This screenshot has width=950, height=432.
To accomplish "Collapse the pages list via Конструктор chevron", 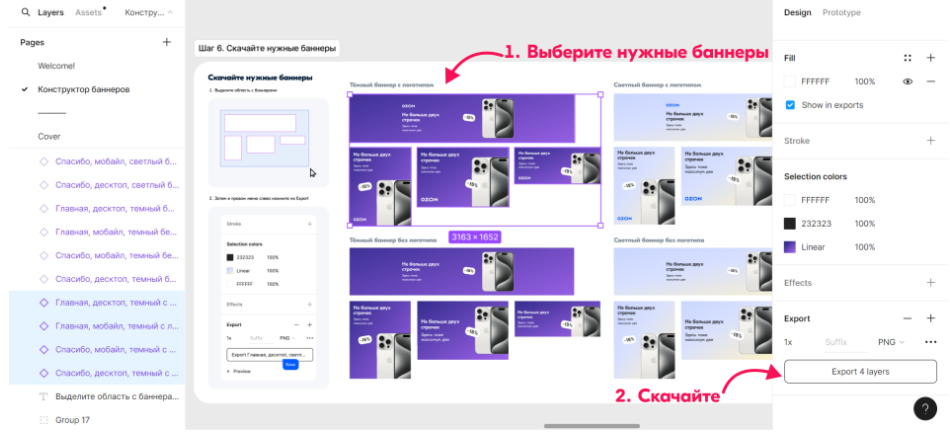I will [169, 13].
